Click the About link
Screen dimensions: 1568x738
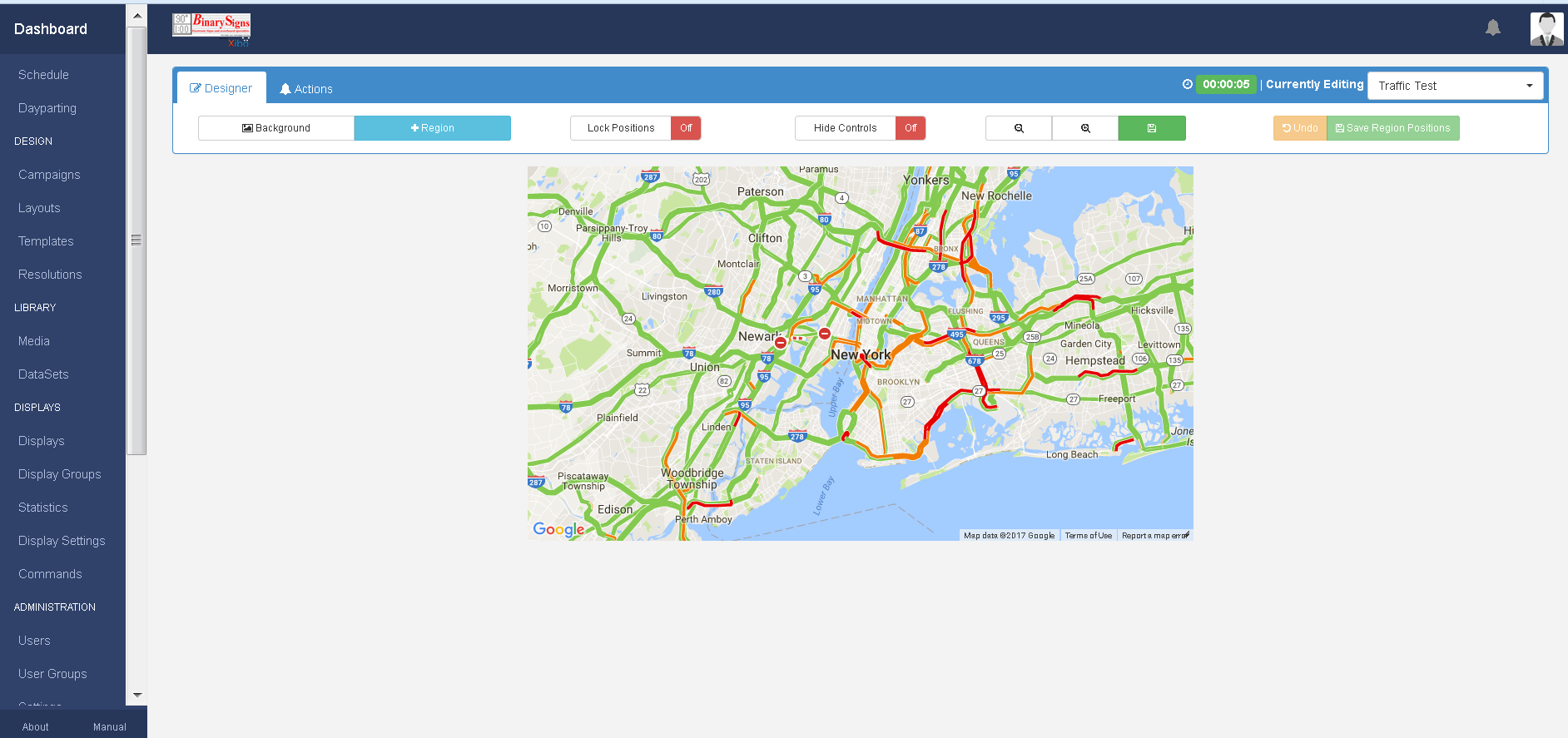click(36, 727)
